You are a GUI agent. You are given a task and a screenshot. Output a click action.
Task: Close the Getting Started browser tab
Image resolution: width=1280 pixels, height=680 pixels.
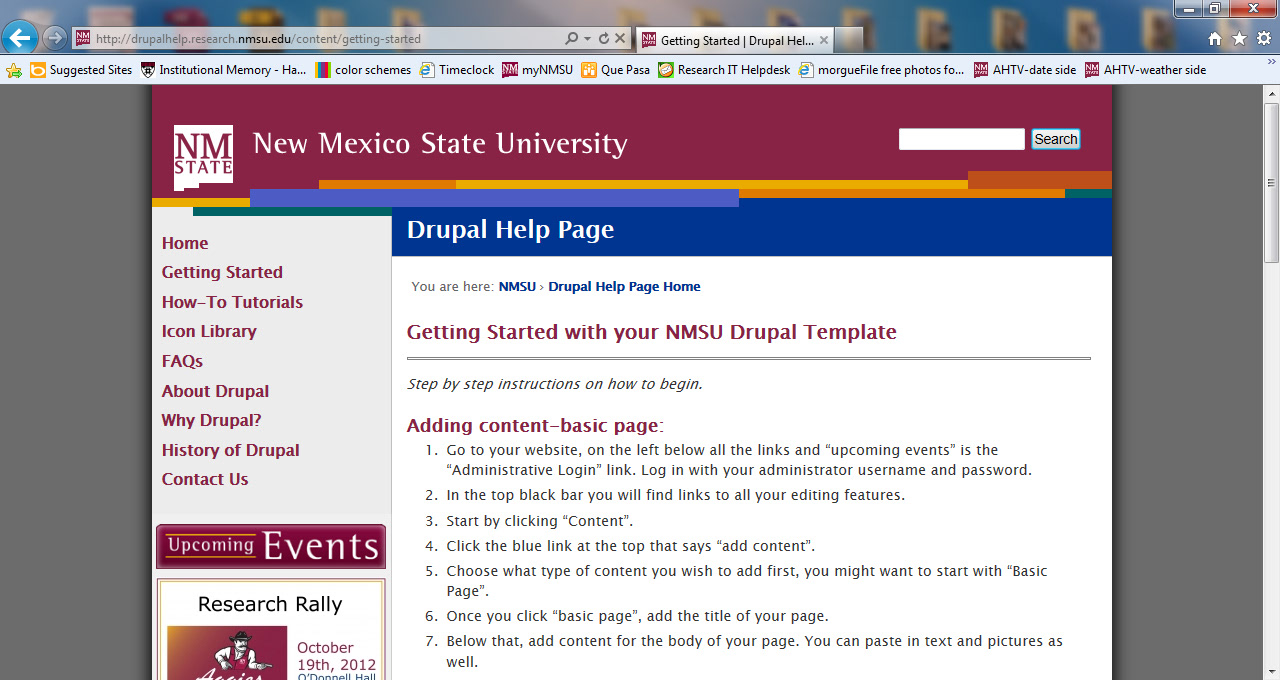(823, 40)
